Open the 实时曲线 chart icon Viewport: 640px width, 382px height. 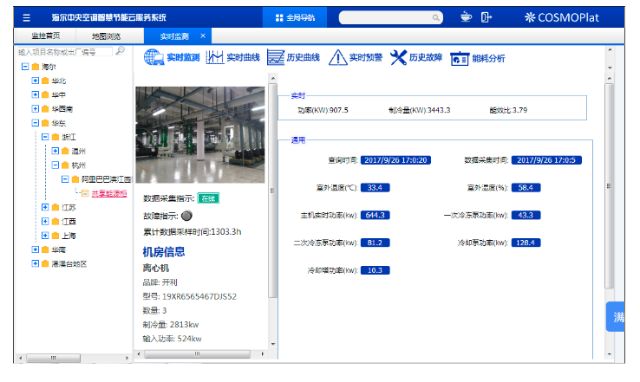click(214, 57)
